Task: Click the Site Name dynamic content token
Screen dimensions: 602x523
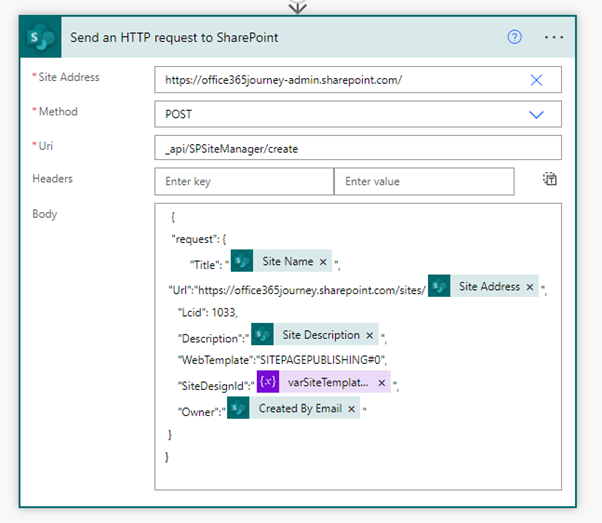Action: tap(281, 261)
